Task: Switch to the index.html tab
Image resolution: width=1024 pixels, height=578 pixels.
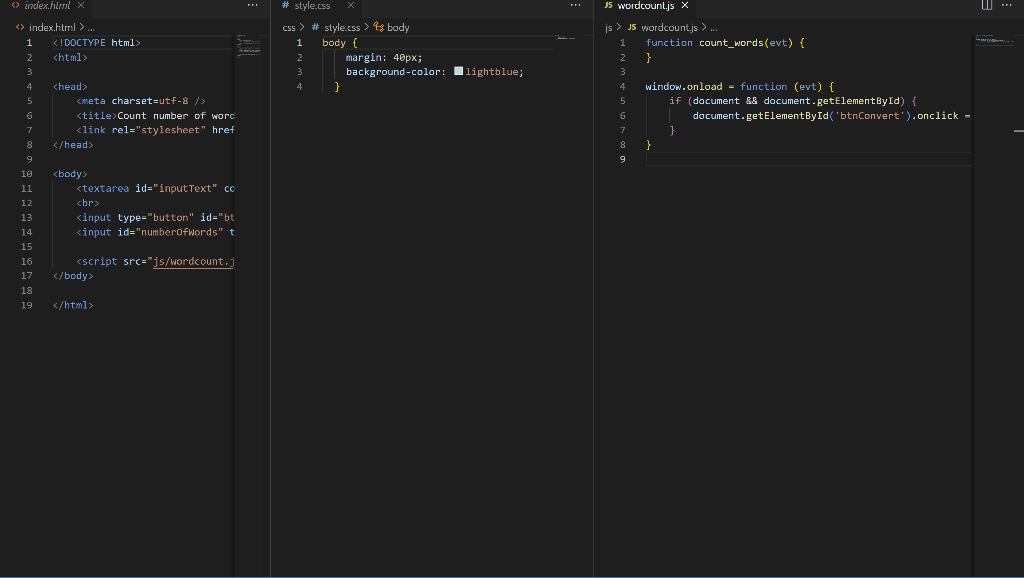Action: (x=47, y=6)
